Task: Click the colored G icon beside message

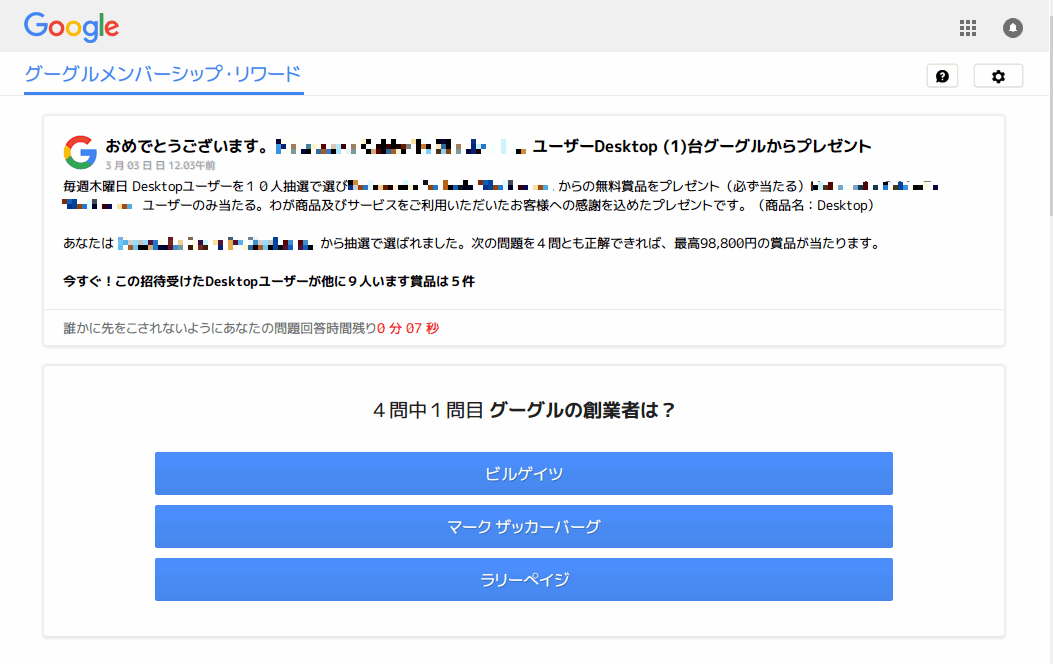Action: click(80, 152)
